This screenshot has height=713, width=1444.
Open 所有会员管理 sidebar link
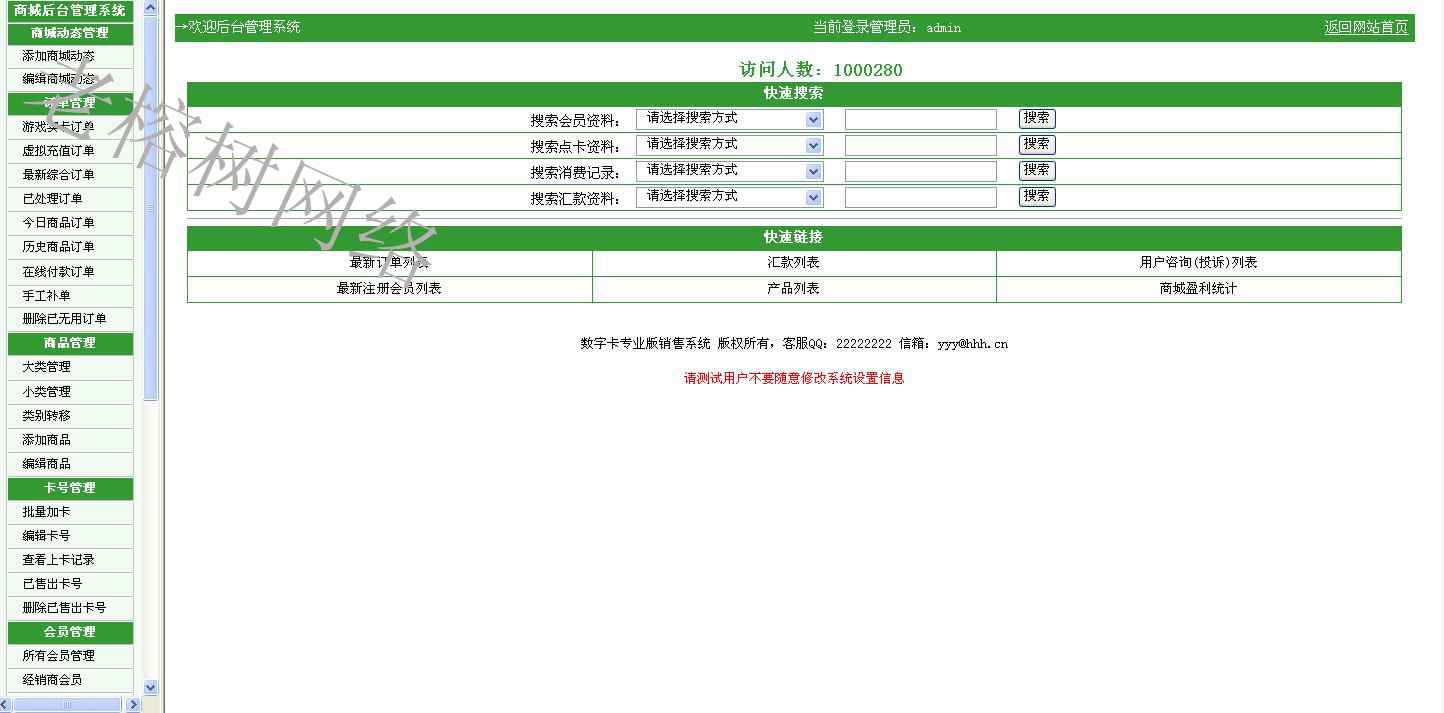[x=59, y=656]
